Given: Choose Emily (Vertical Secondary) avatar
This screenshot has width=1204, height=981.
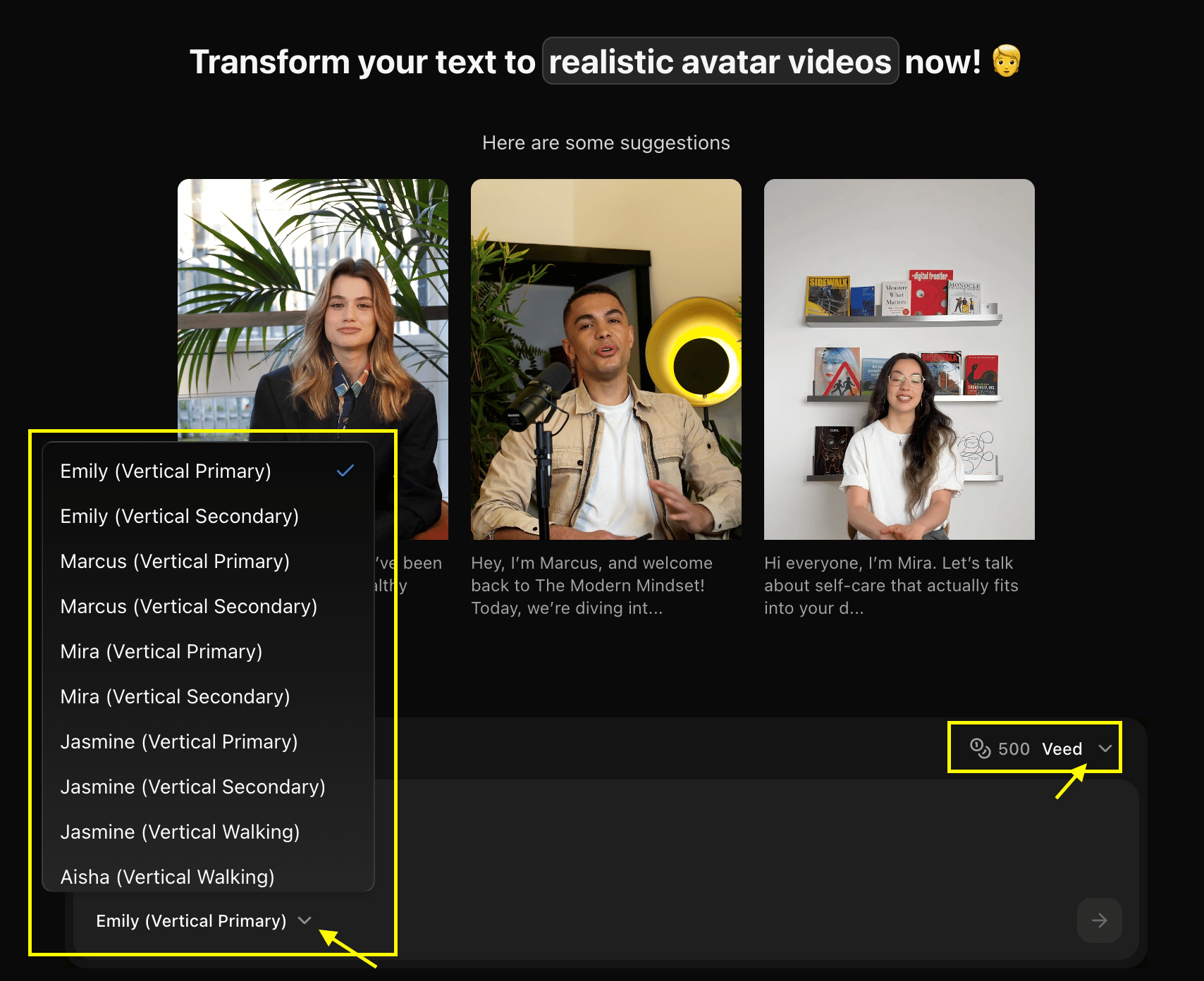Looking at the screenshot, I should point(208,516).
